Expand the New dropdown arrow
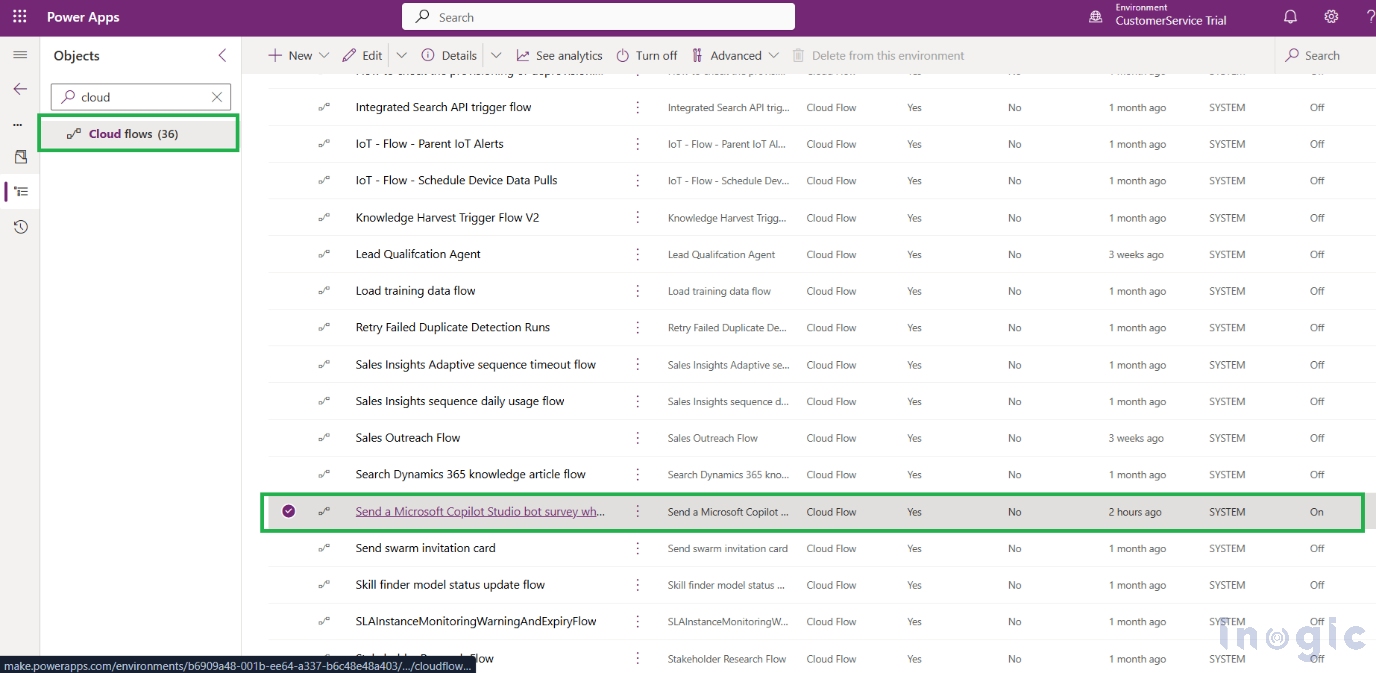The height and width of the screenshot is (673, 1376). 324,56
